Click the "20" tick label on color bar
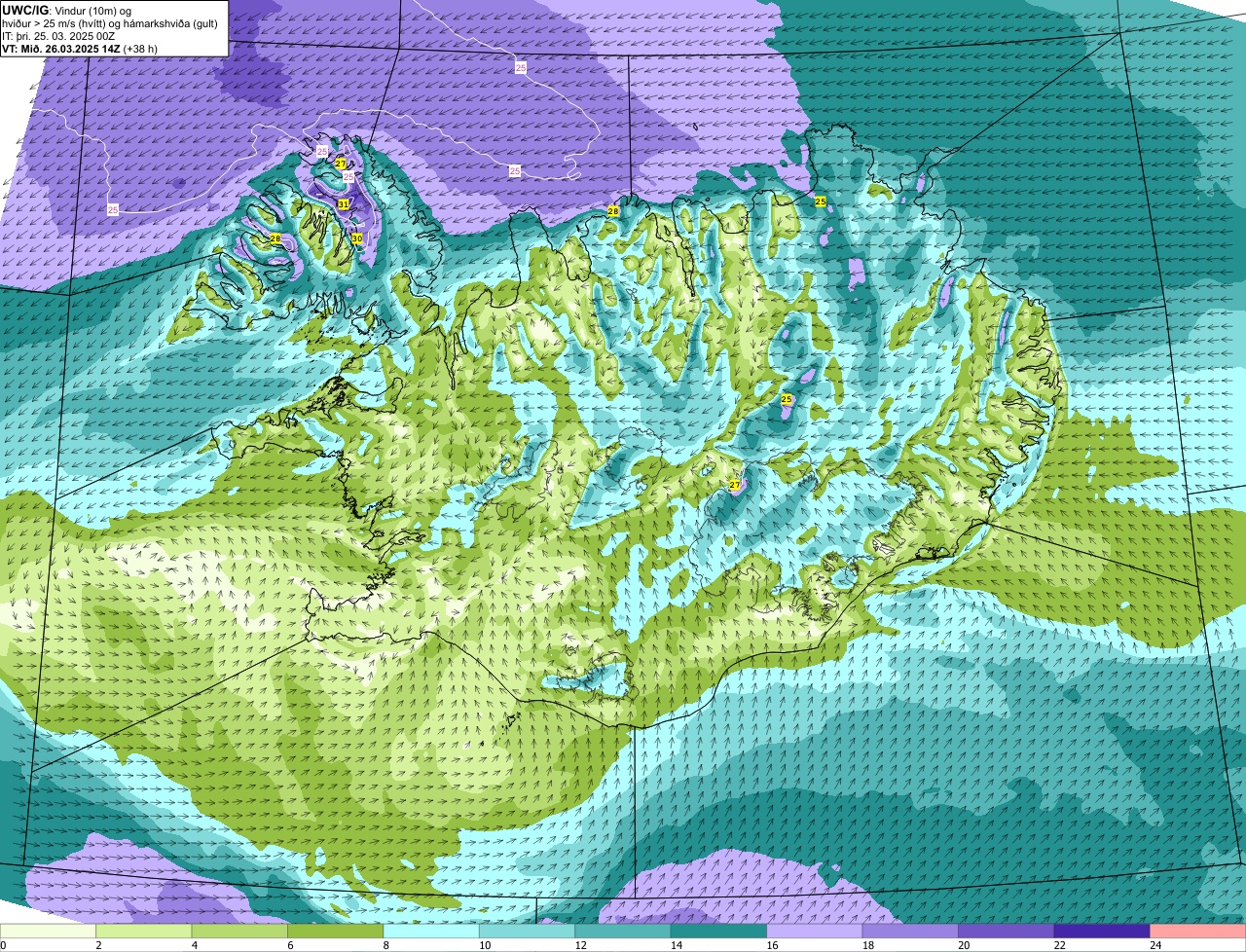 coord(963,945)
